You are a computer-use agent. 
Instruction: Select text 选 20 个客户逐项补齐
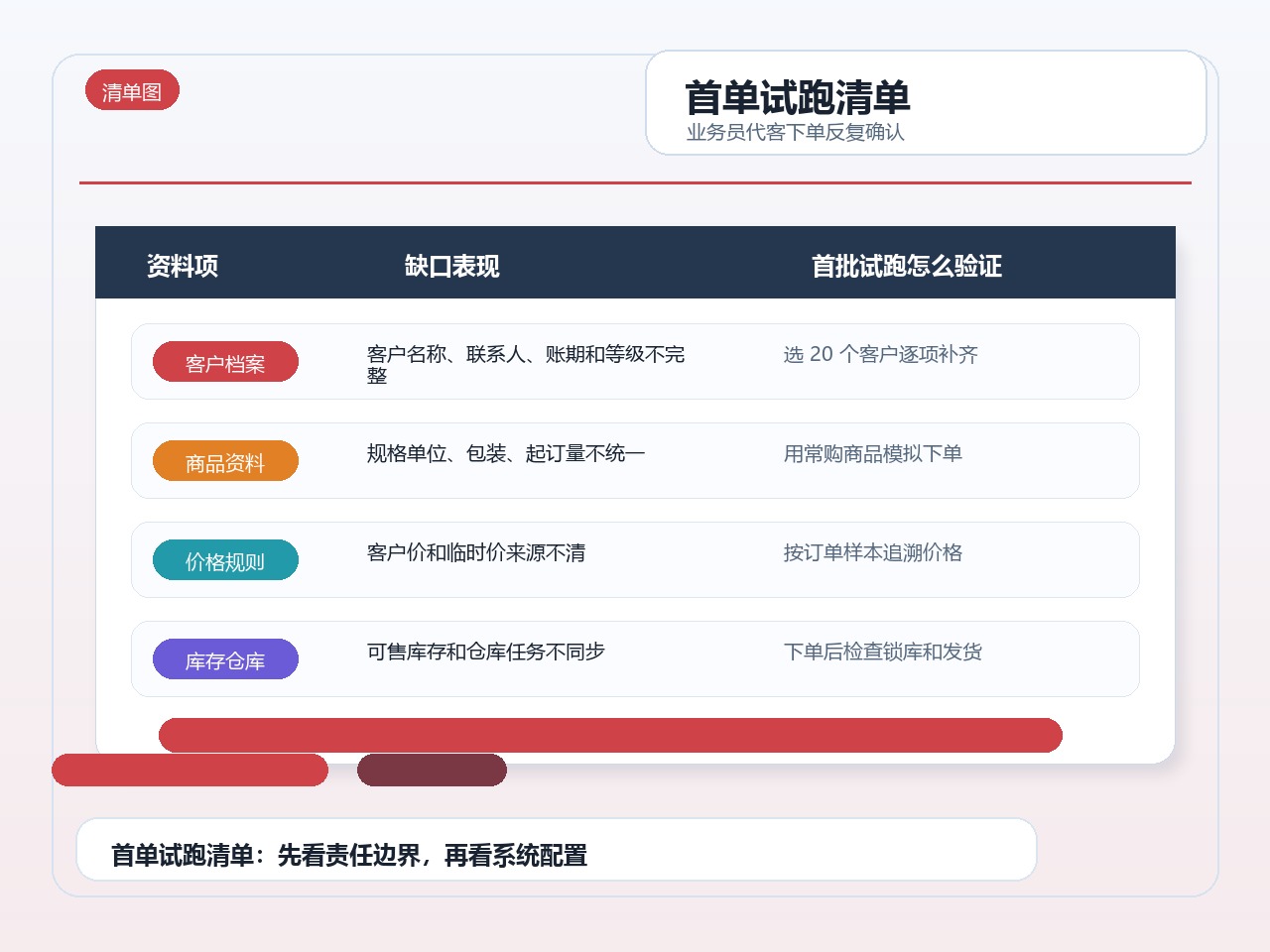tap(881, 354)
